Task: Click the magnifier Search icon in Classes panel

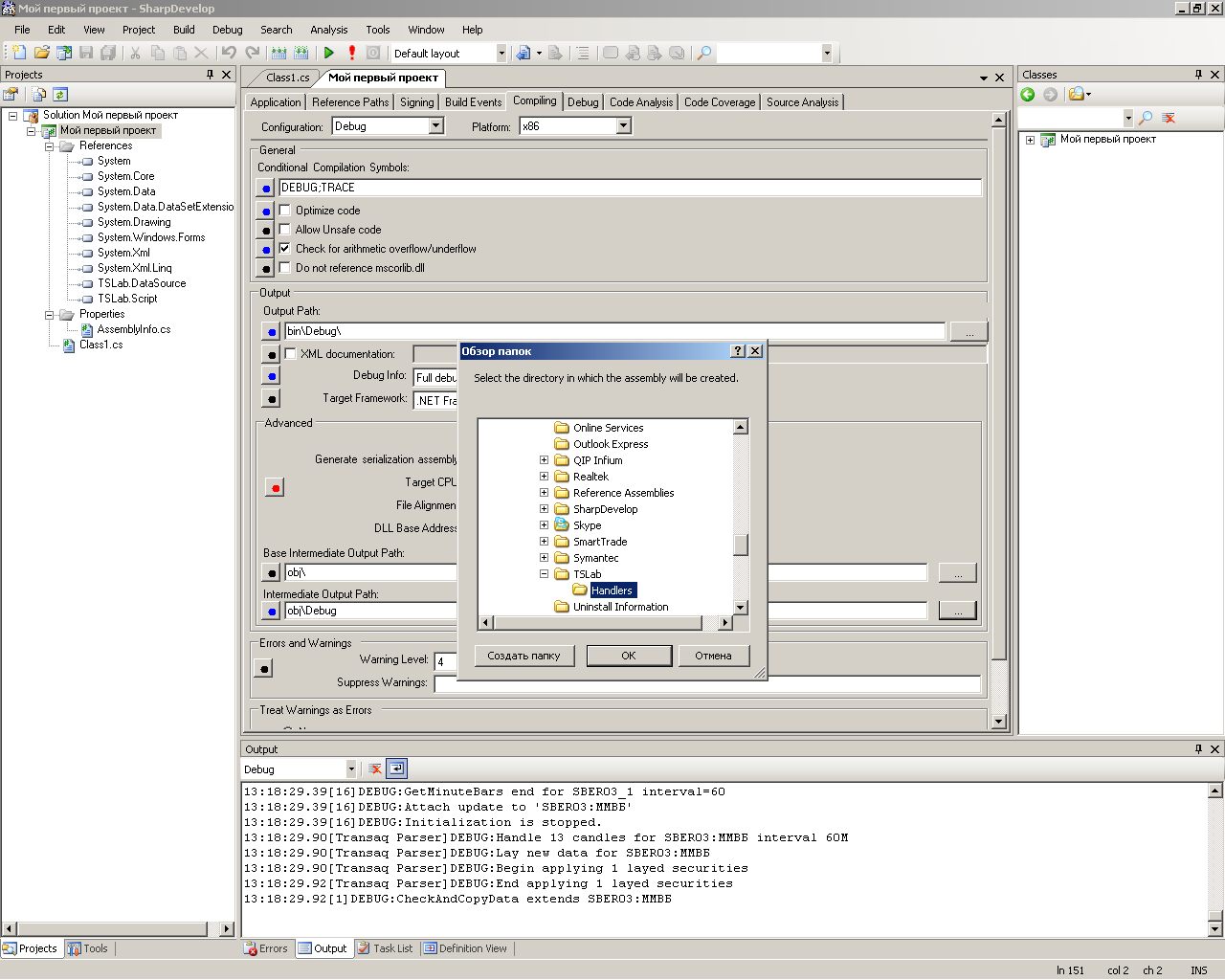Action: click(1146, 118)
